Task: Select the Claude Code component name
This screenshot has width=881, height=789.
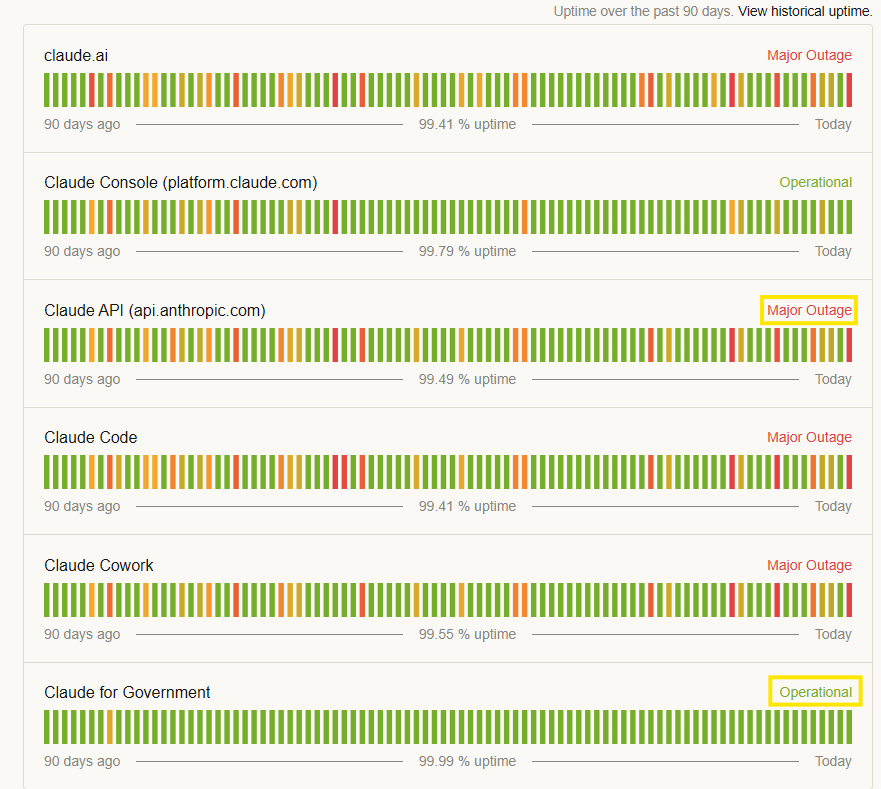Action: point(90,437)
